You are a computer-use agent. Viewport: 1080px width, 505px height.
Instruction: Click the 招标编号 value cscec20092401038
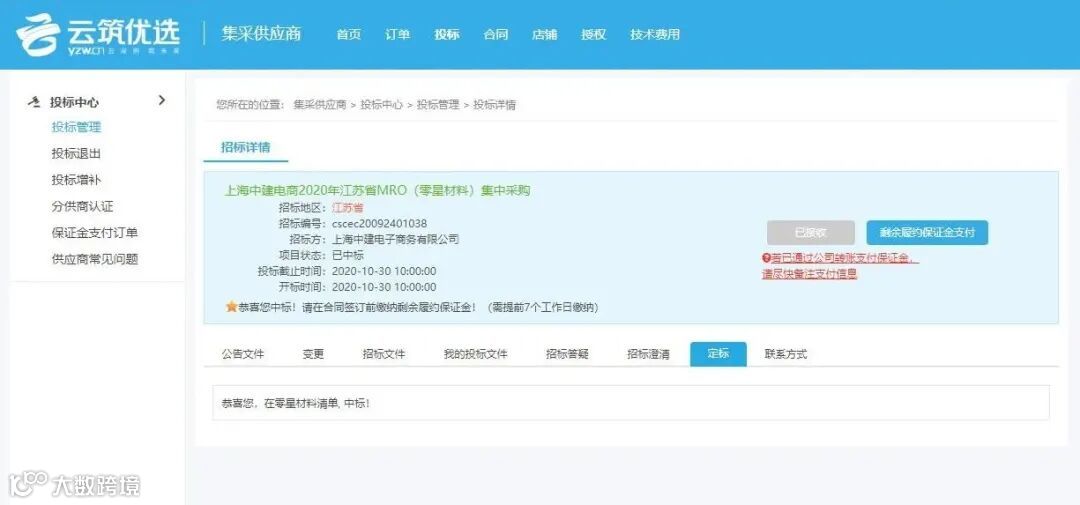pyautogui.click(x=380, y=223)
